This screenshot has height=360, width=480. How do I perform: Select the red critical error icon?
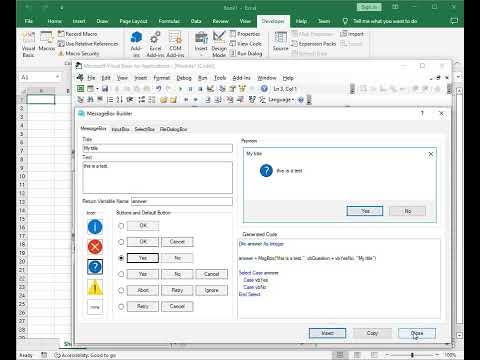click(x=95, y=247)
